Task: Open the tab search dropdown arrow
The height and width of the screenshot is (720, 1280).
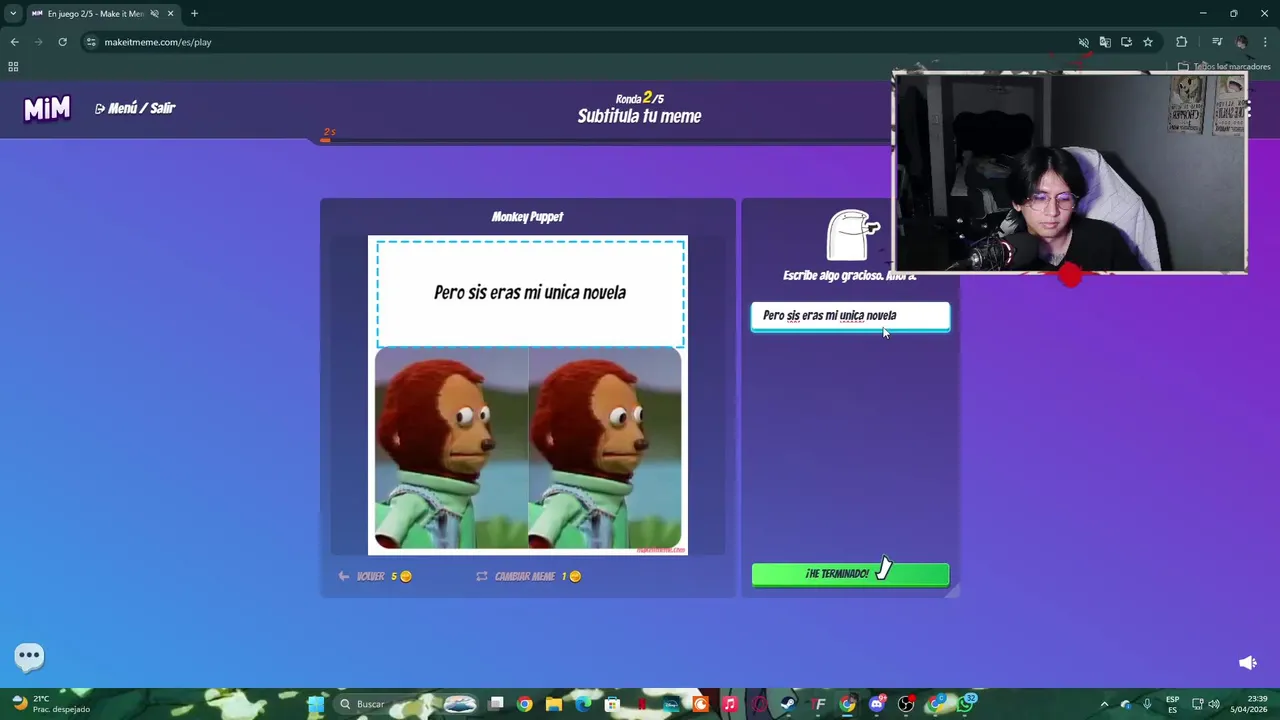Action: [13, 14]
